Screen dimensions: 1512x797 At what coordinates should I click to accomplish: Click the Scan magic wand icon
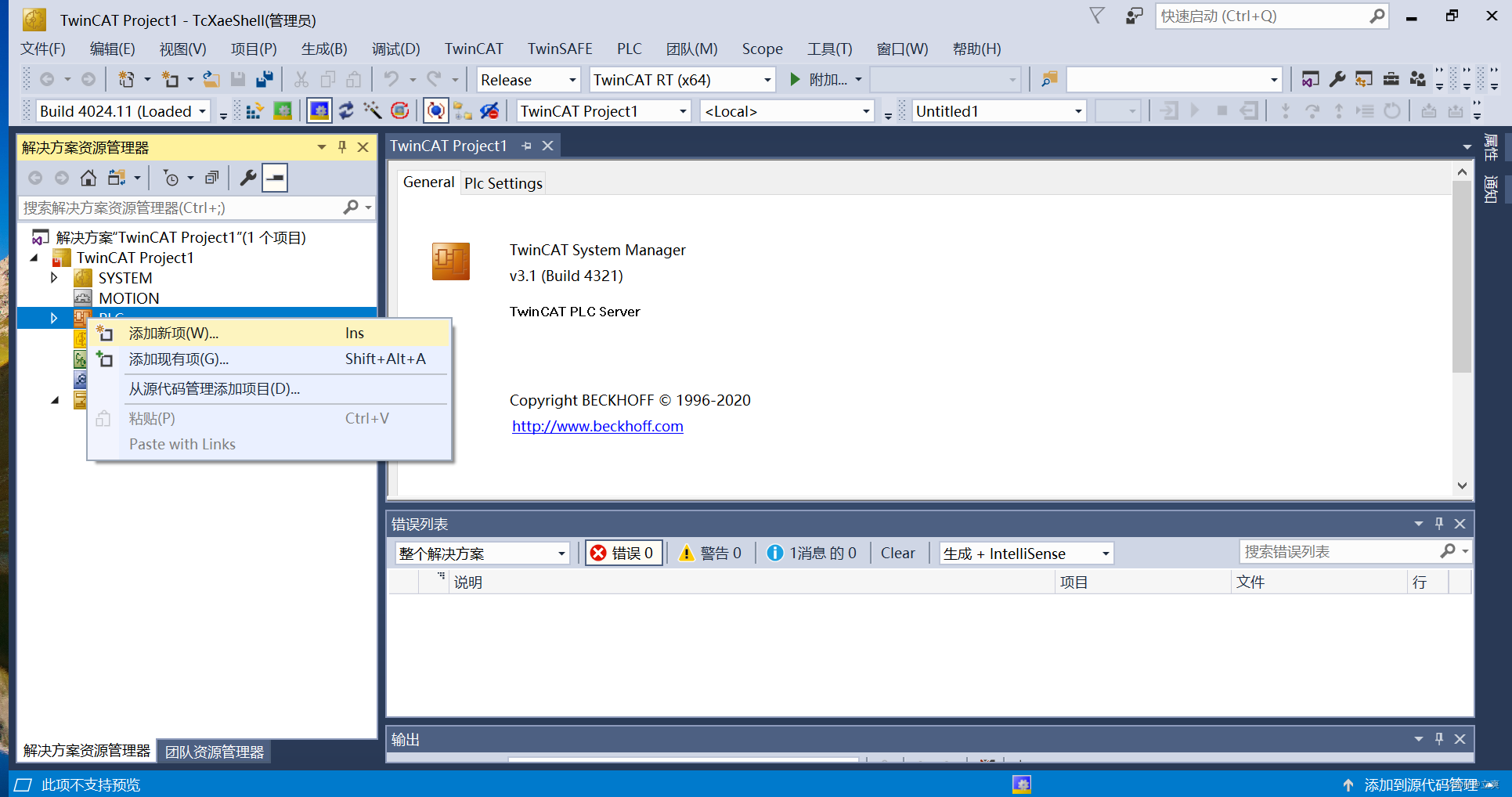point(373,111)
